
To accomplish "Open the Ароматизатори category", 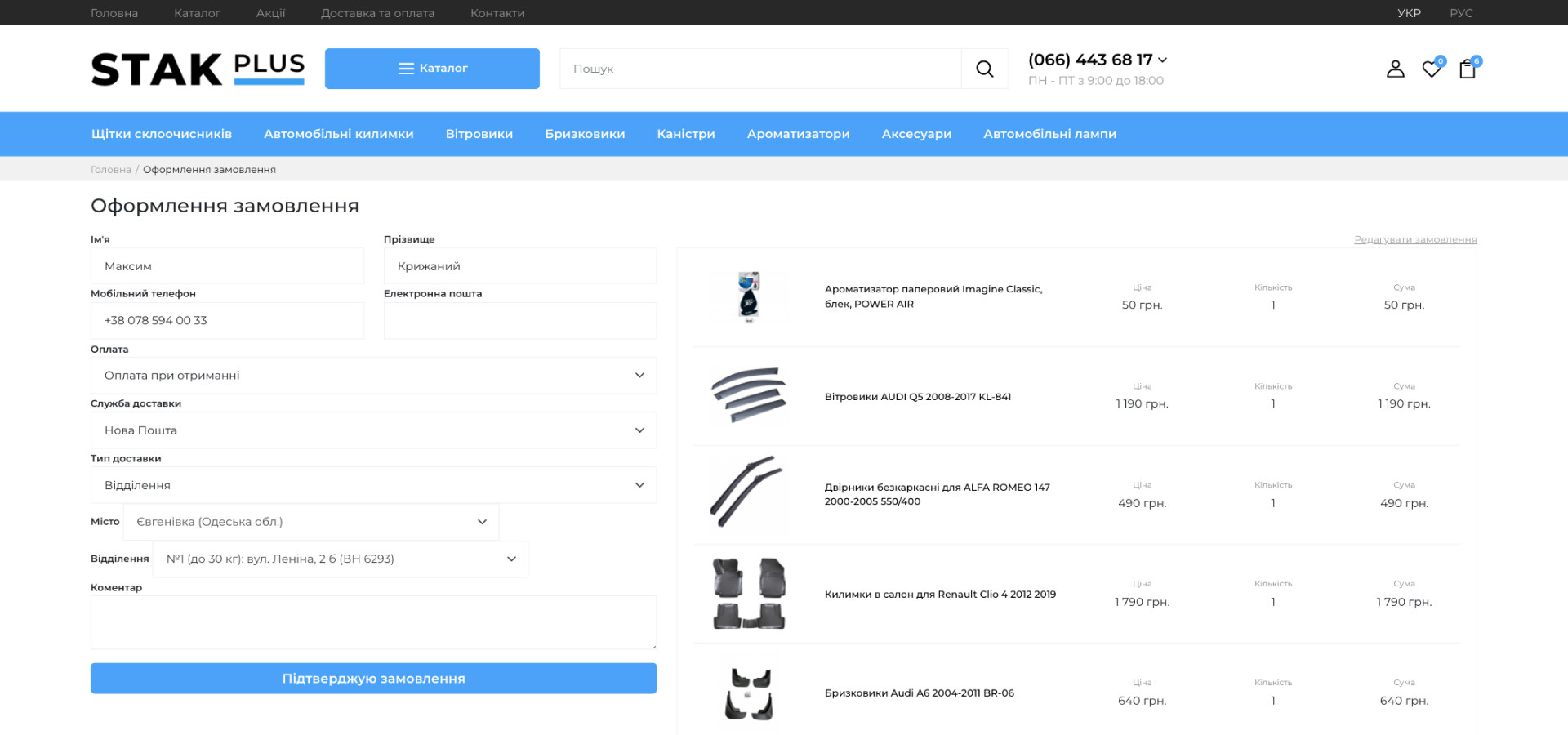I will coord(798,134).
